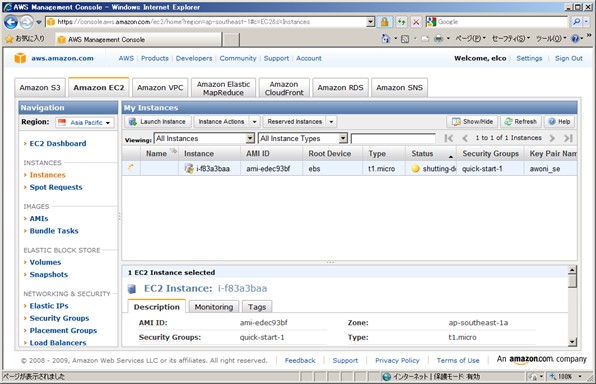Click the browser refresh page icon
596x384 pixels.
(401, 22)
